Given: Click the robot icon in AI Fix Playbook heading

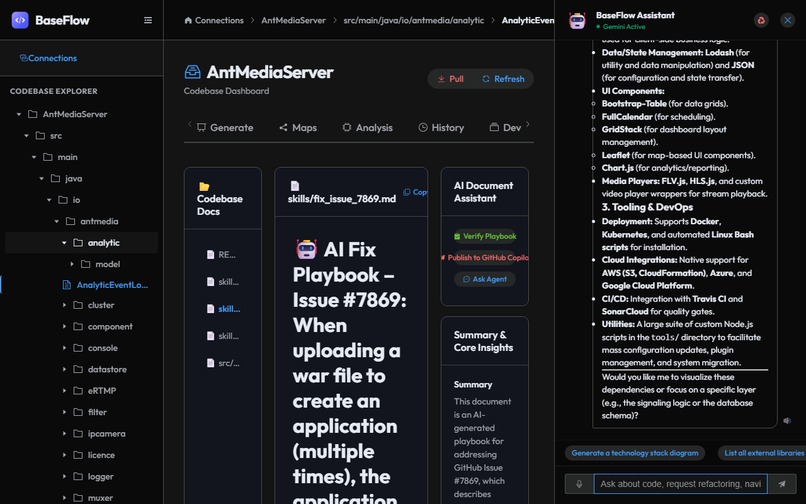Looking at the screenshot, I should point(306,249).
